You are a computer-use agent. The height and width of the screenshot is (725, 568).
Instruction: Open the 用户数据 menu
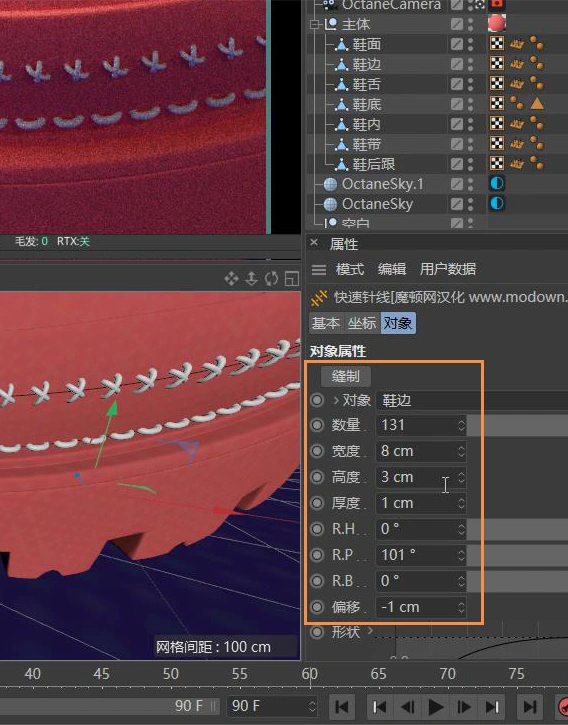448,269
